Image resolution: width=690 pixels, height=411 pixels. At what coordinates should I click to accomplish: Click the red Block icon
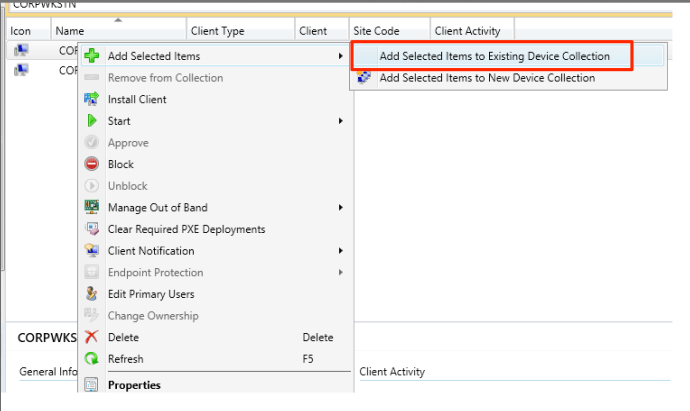point(92,164)
